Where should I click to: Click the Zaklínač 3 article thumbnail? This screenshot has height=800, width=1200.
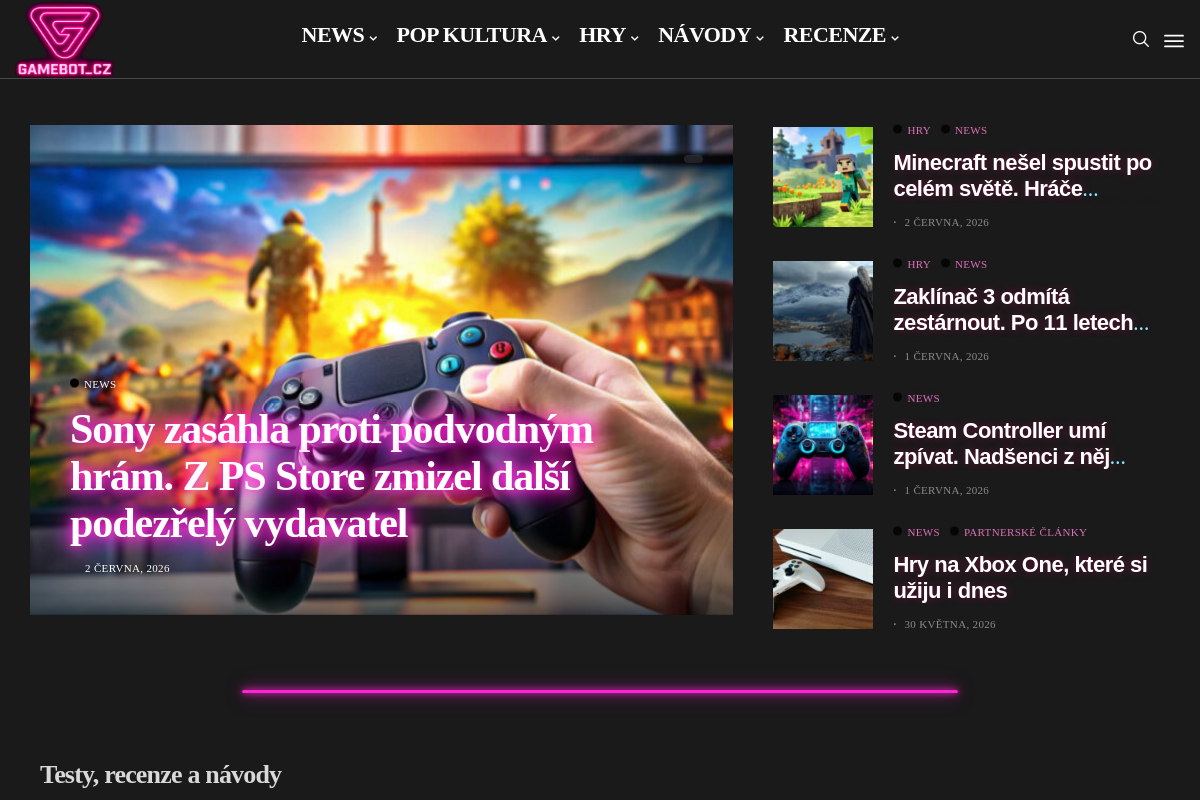click(823, 311)
